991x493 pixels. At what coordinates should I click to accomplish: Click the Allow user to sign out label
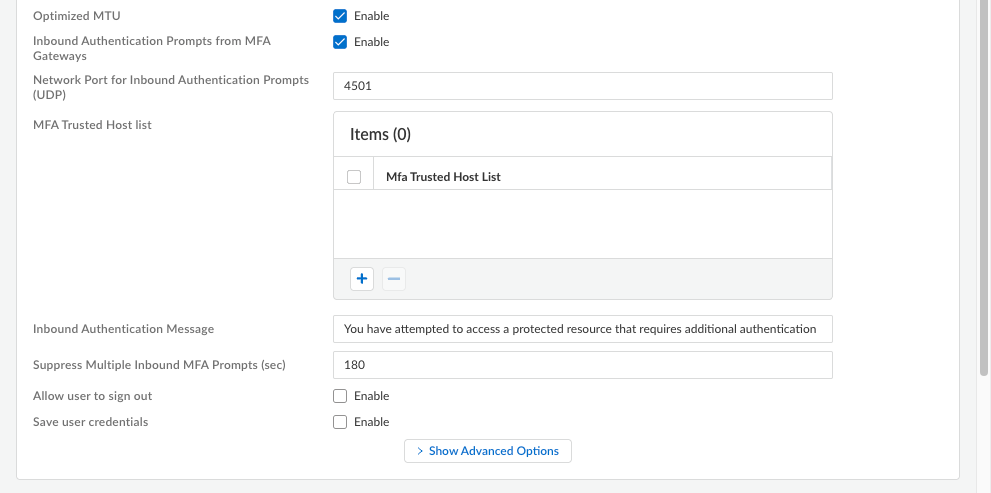(92, 396)
